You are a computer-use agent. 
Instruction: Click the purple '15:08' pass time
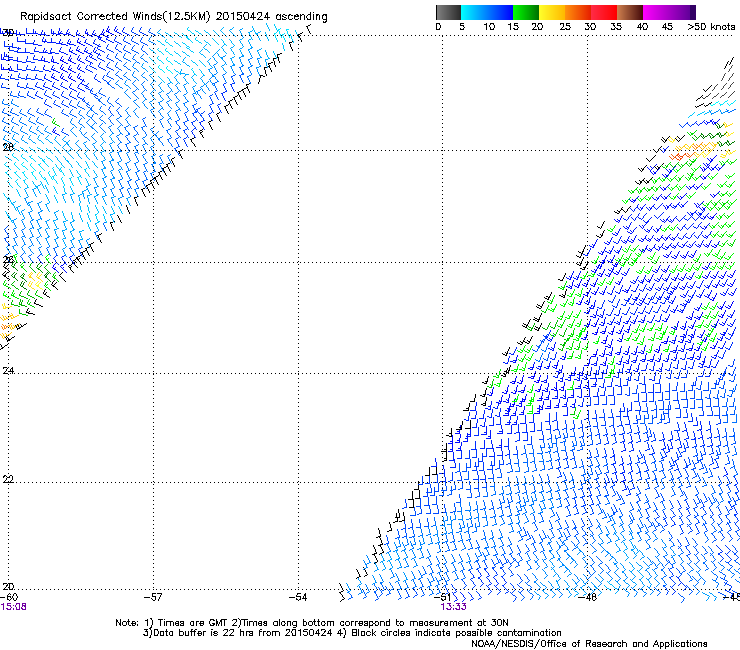[x=13, y=607]
